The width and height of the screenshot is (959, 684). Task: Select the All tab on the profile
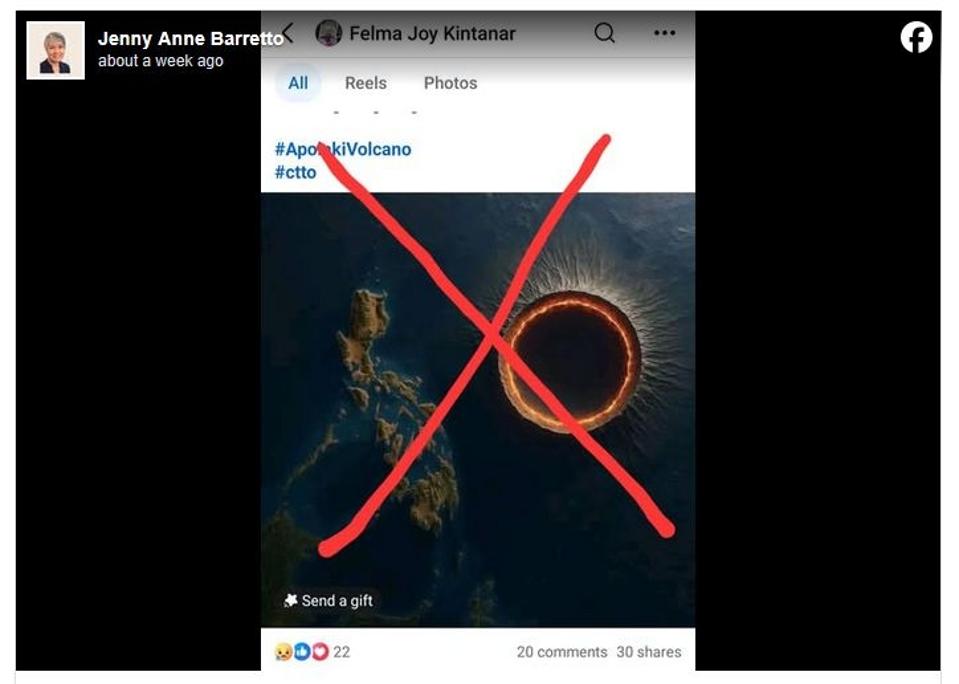[297, 84]
